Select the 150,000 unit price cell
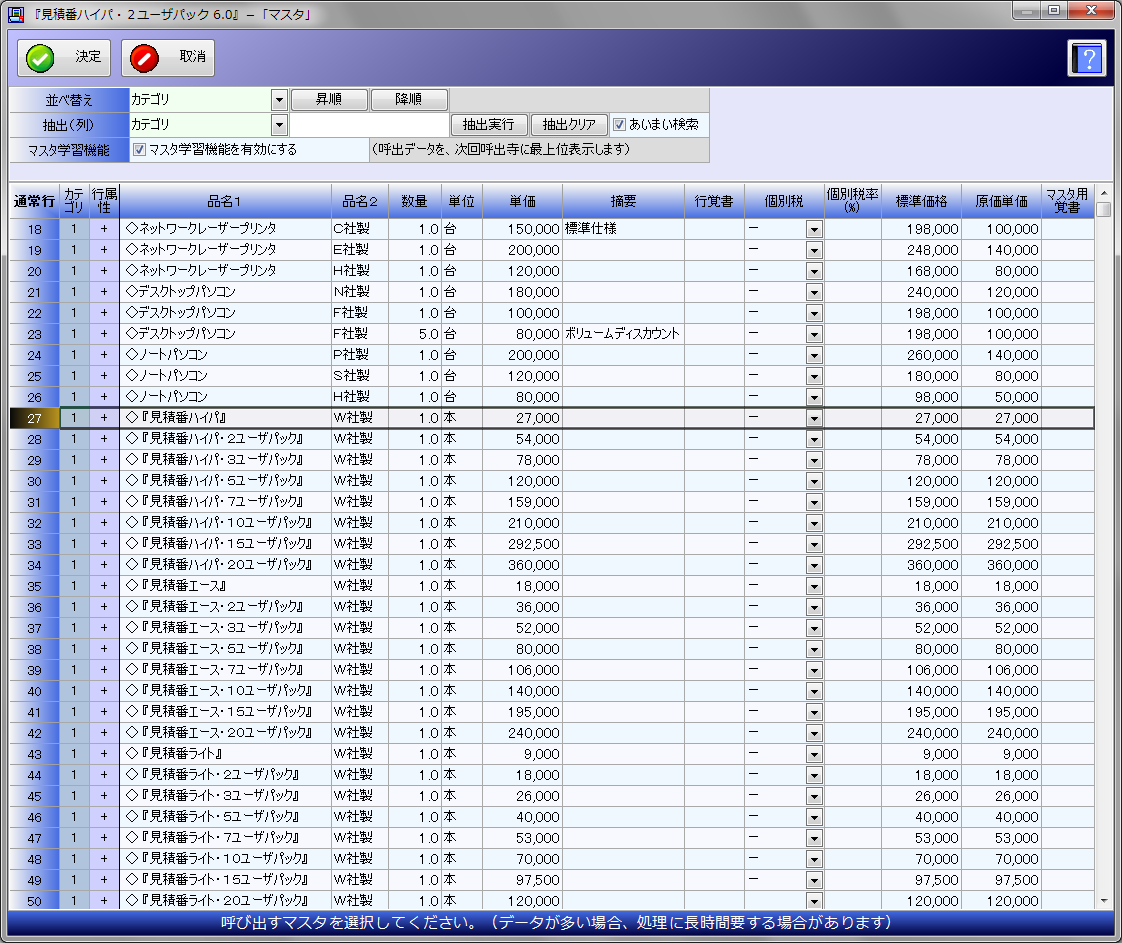Viewport: 1122px width, 943px height. 522,229
